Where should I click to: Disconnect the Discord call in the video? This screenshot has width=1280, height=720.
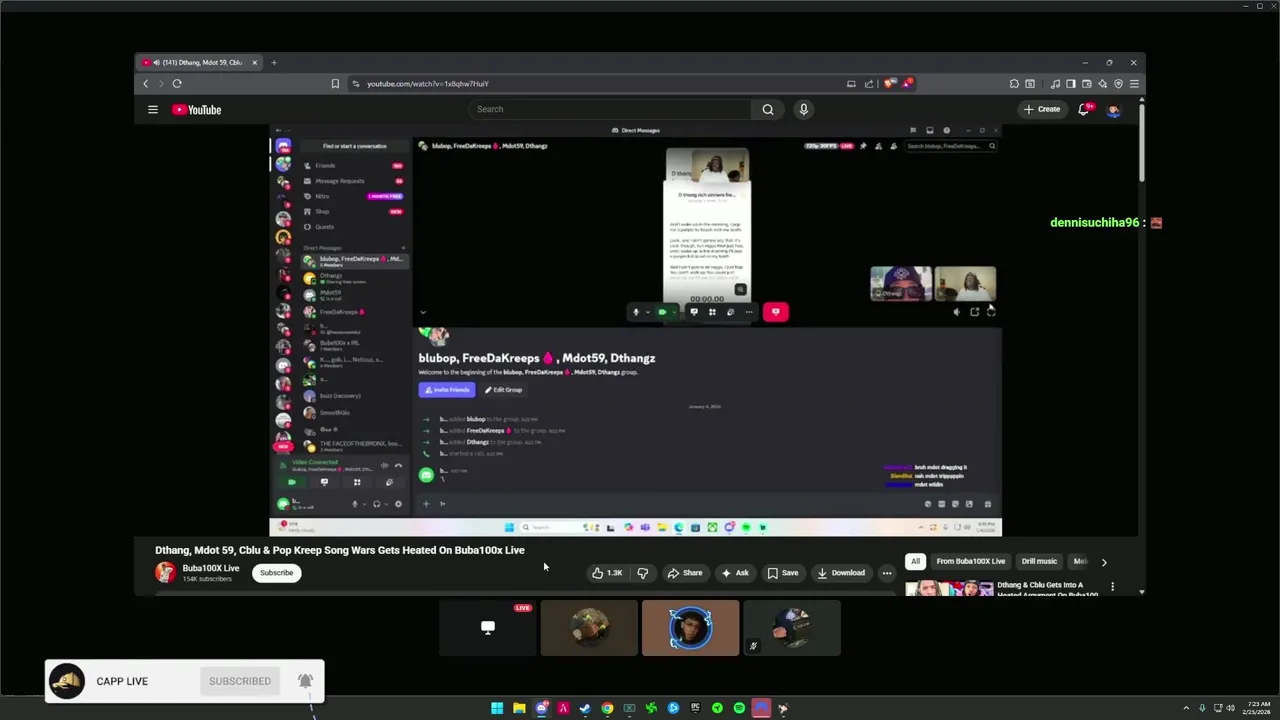(x=776, y=312)
